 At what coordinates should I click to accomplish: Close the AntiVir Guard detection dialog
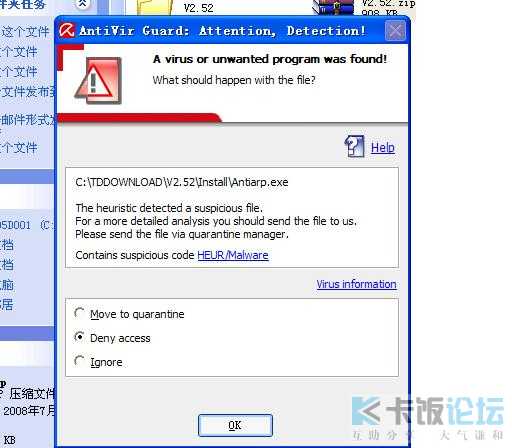[x=395, y=31]
